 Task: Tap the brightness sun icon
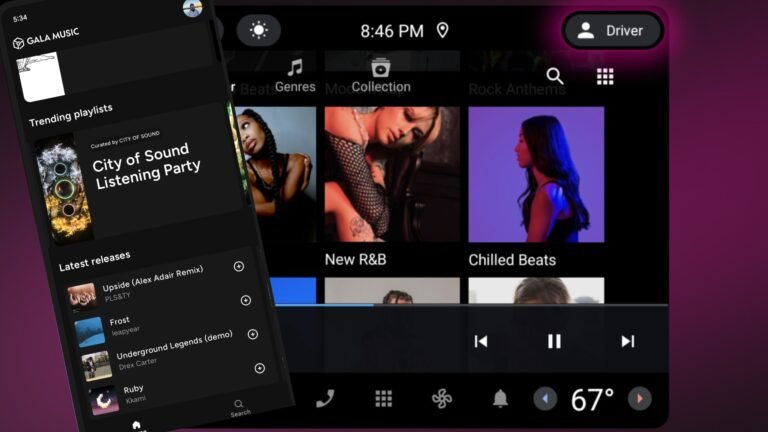coord(259,30)
